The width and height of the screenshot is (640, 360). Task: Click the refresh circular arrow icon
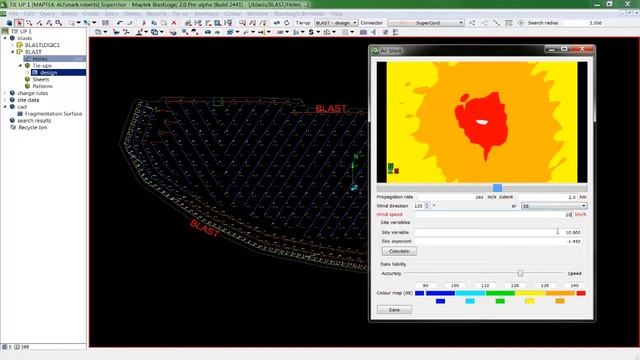pos(287,23)
